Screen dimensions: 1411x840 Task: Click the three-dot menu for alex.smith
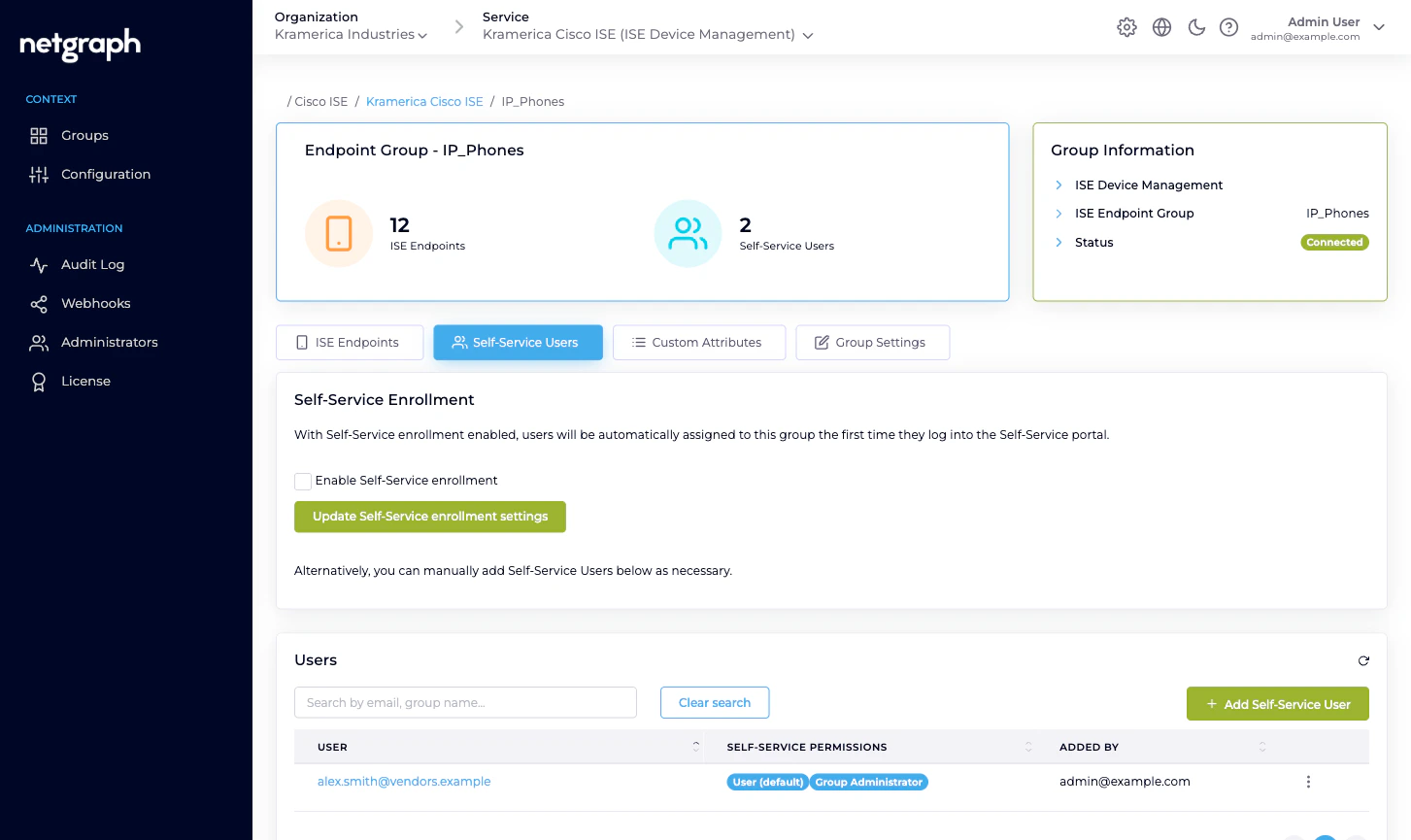click(x=1308, y=781)
